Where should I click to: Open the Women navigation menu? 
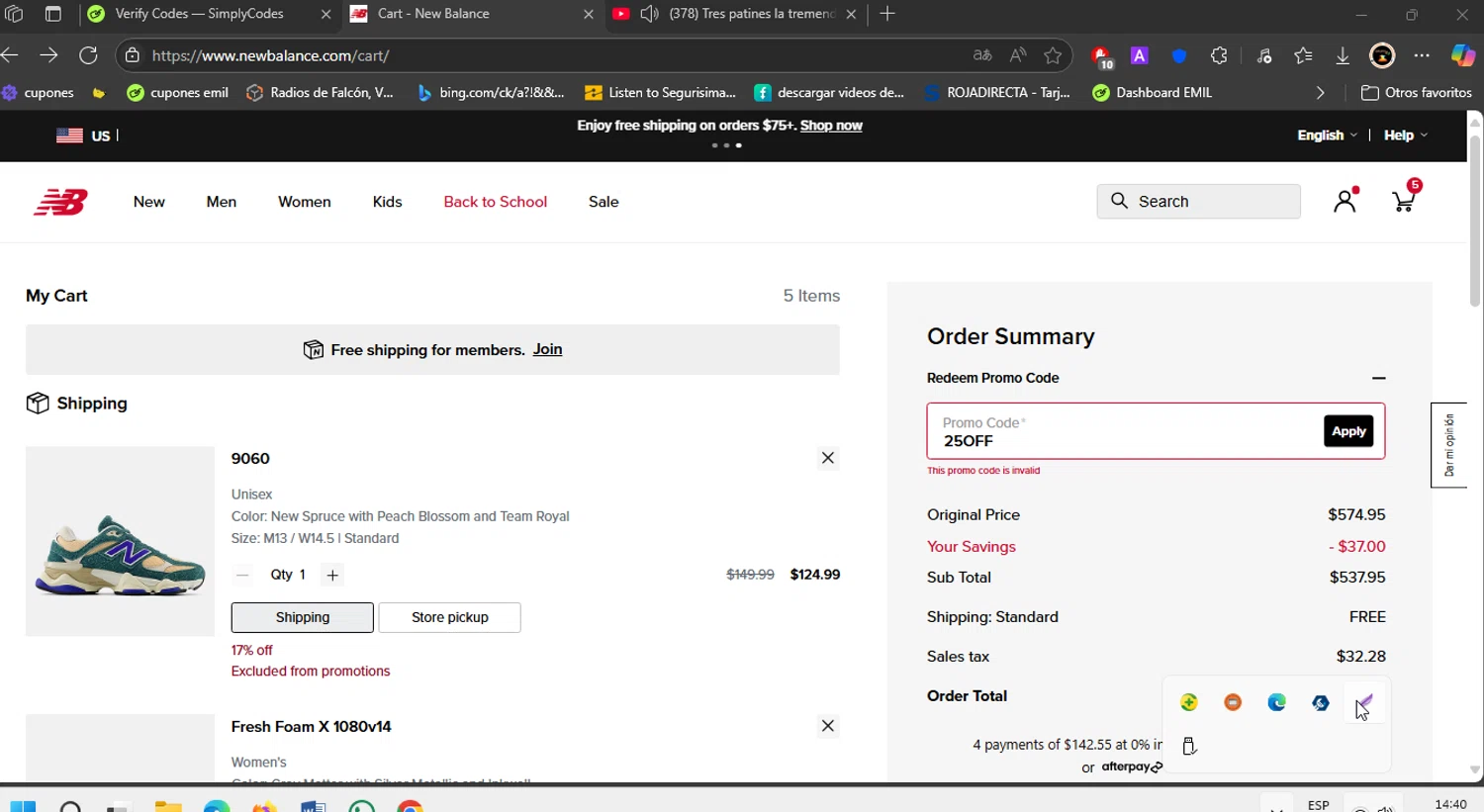305,202
